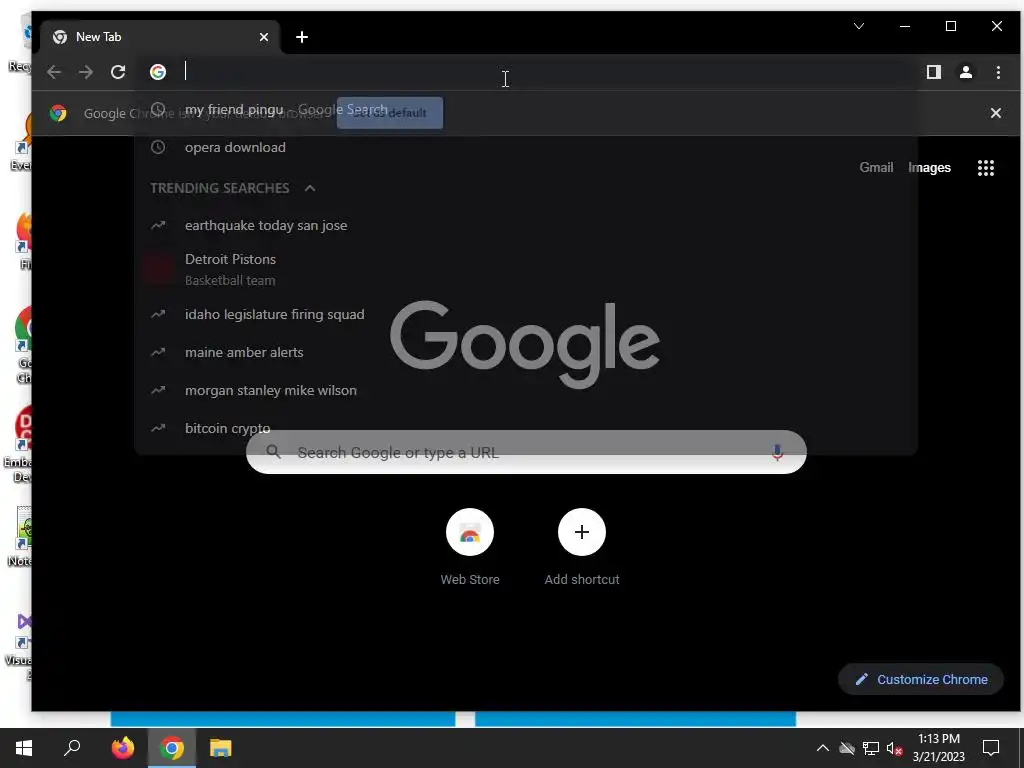Go forward with the forward arrow
The height and width of the screenshot is (768, 1024).
pos(86,72)
